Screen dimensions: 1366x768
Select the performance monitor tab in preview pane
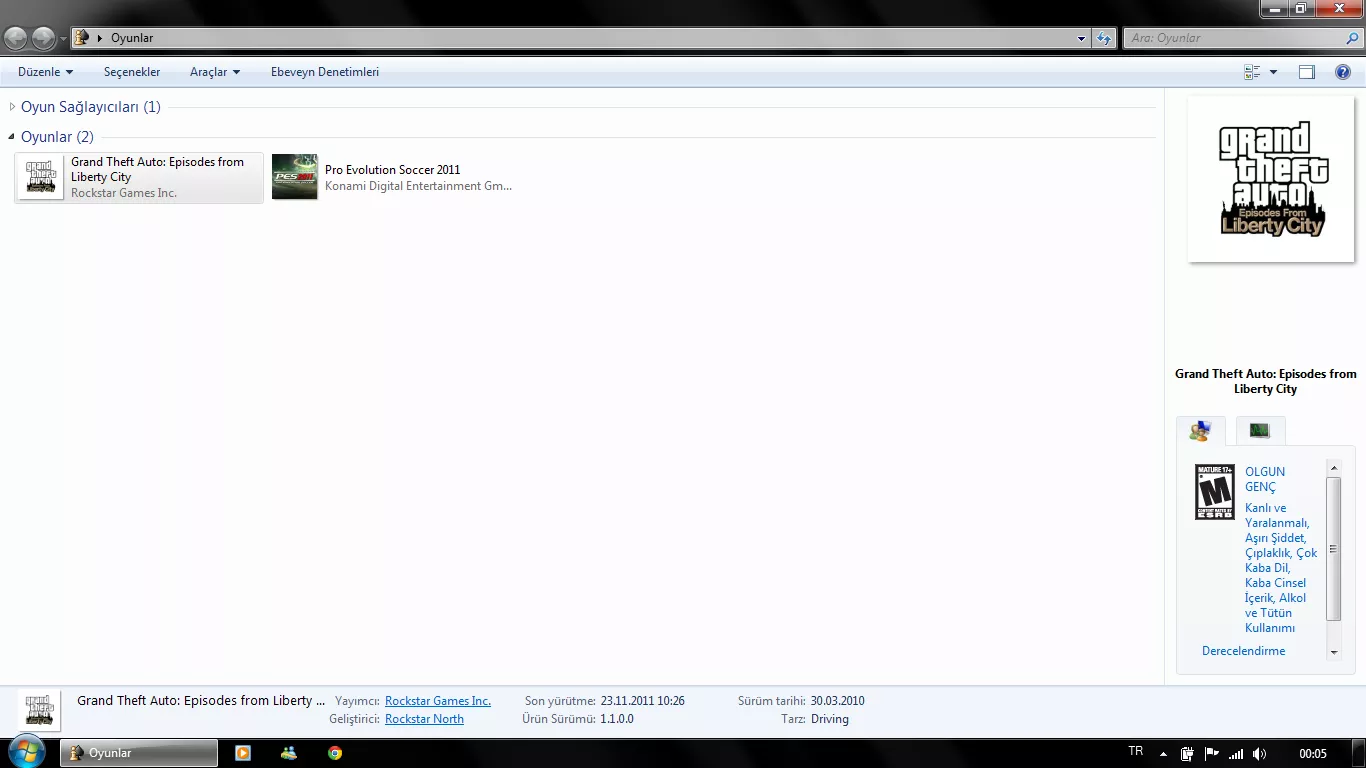(x=1260, y=431)
